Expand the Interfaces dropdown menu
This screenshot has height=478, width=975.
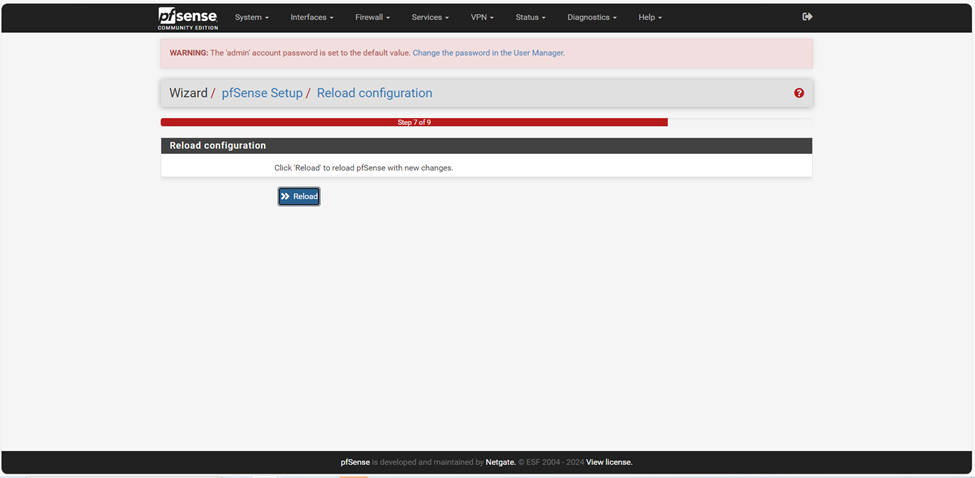coord(311,17)
